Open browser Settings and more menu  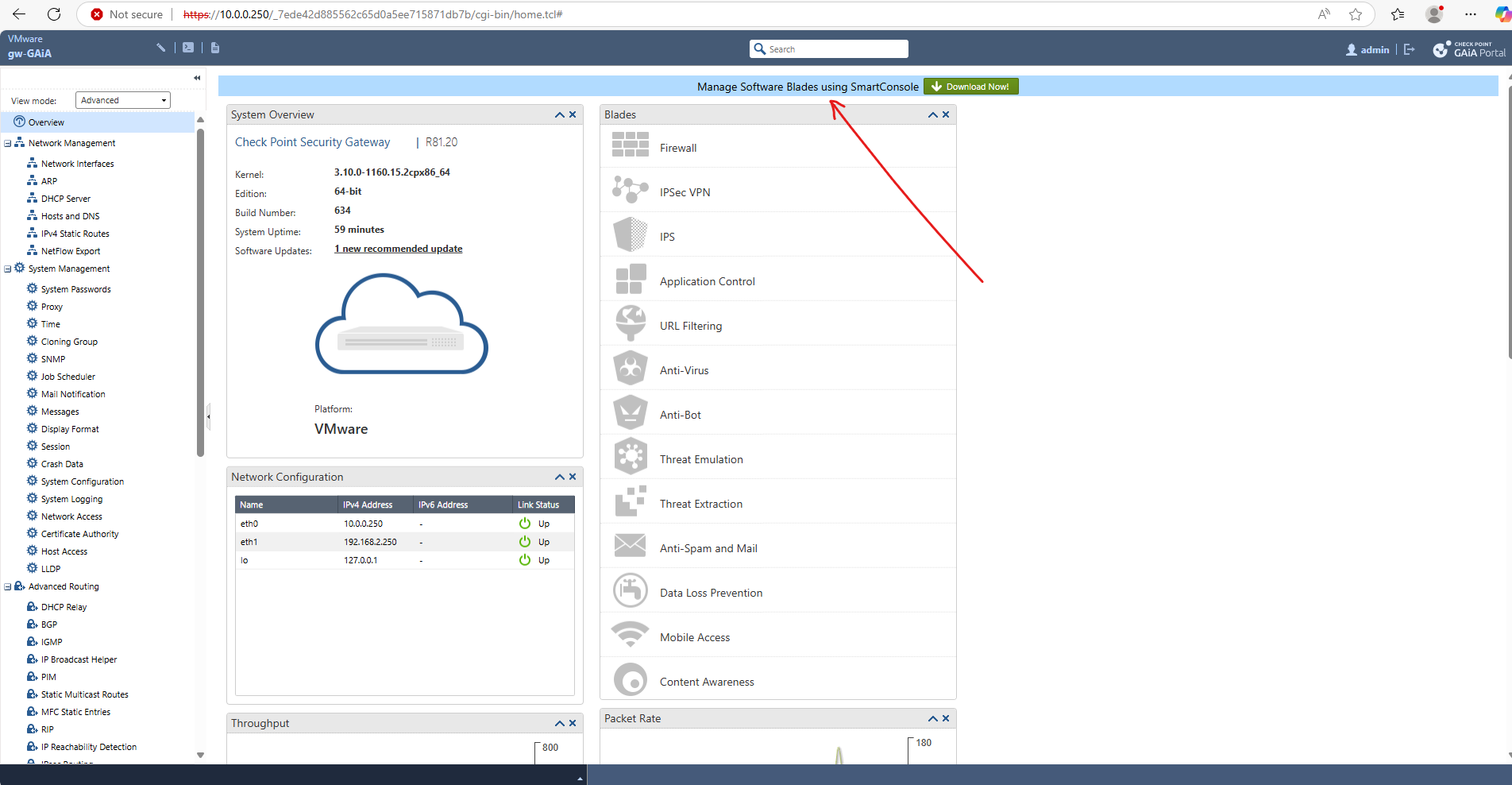(1471, 14)
